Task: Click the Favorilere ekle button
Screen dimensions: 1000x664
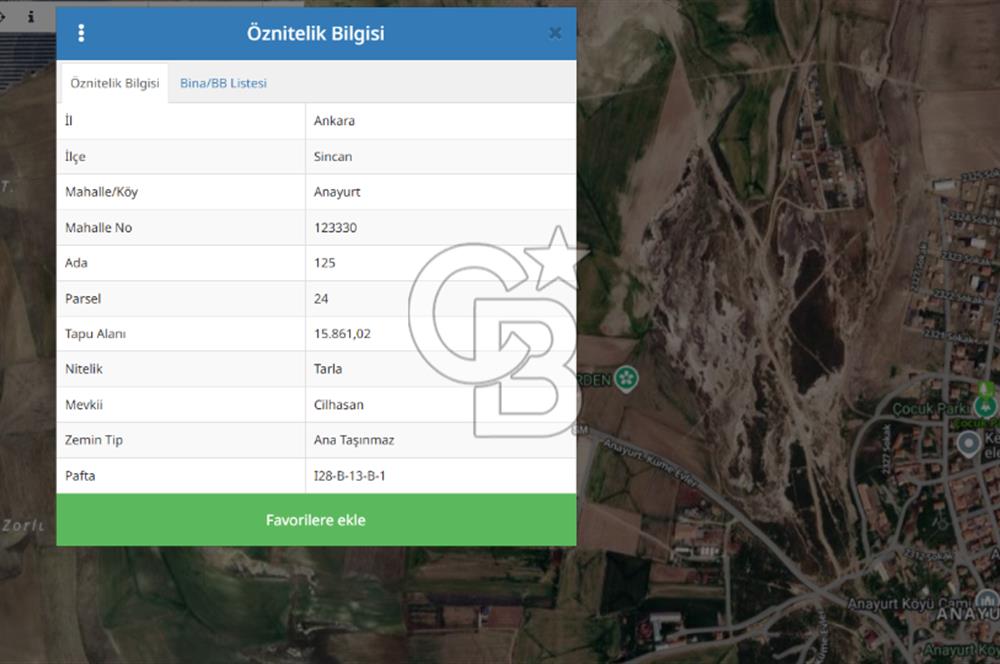Action: click(x=316, y=520)
